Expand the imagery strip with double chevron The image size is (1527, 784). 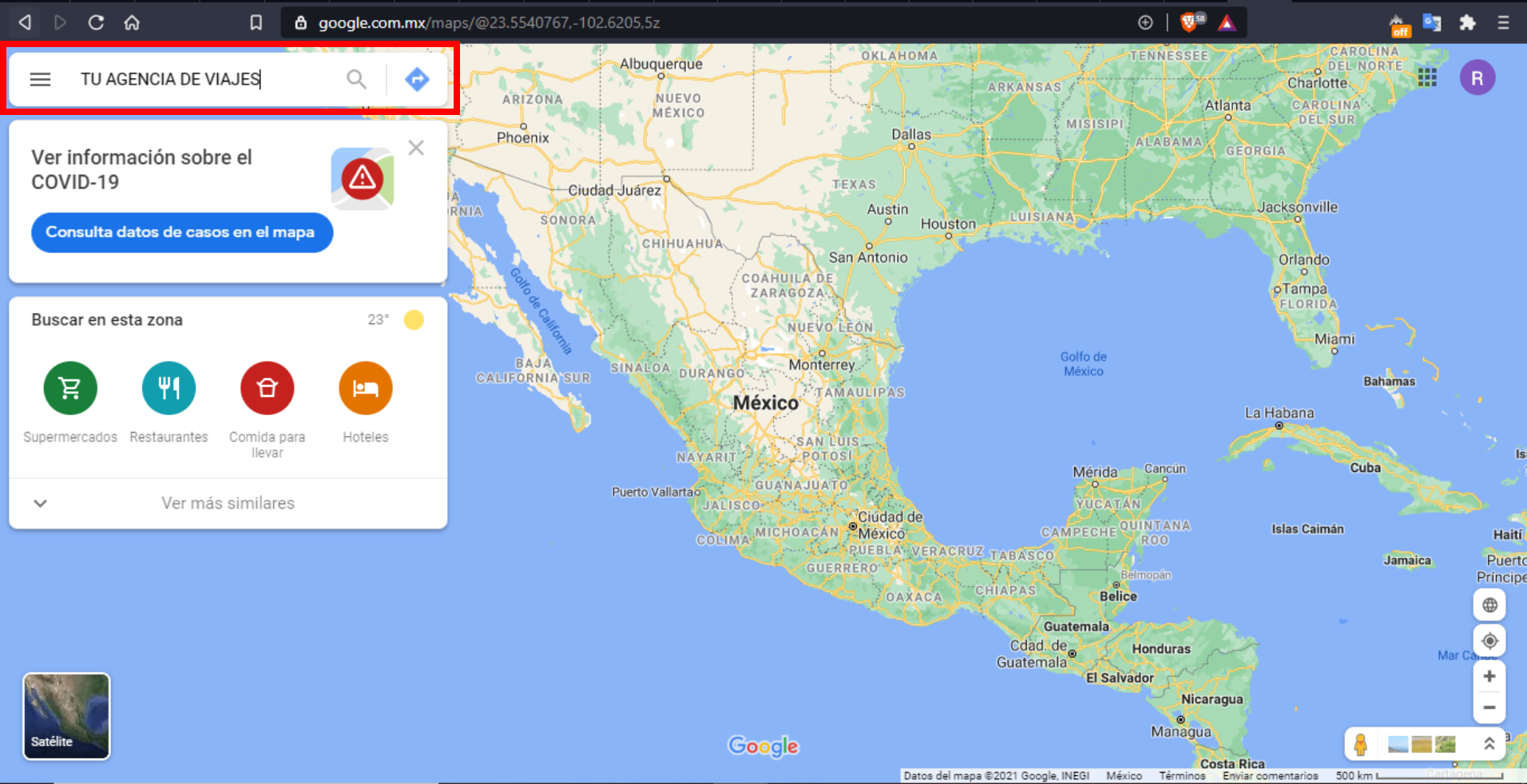click(x=1489, y=744)
